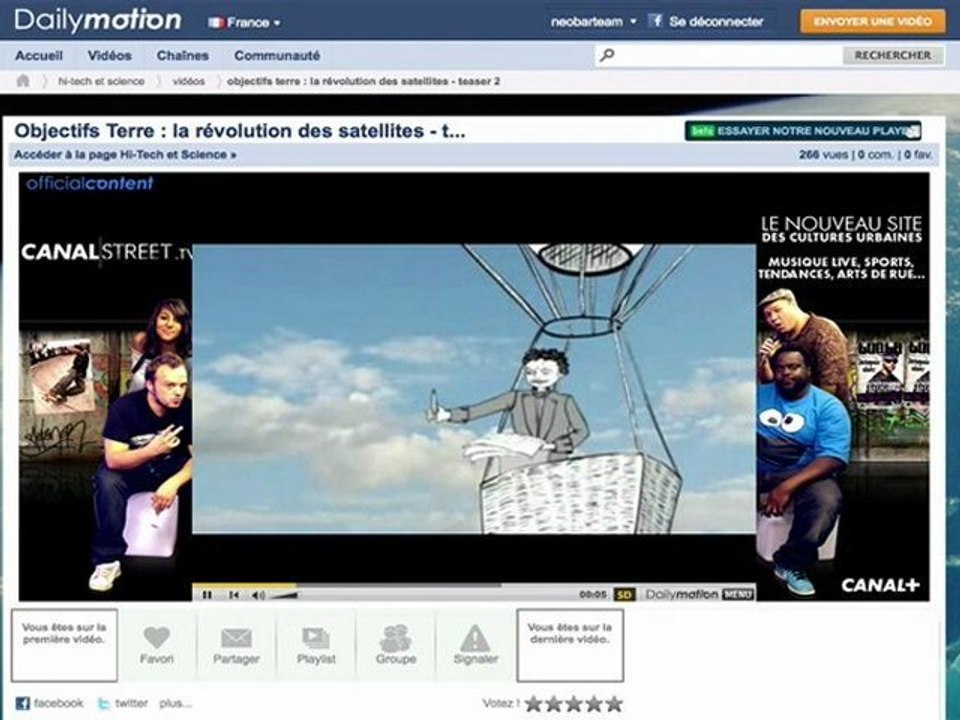Click Dailymotion logo in player bar
The height and width of the screenshot is (720, 960).
click(681, 594)
